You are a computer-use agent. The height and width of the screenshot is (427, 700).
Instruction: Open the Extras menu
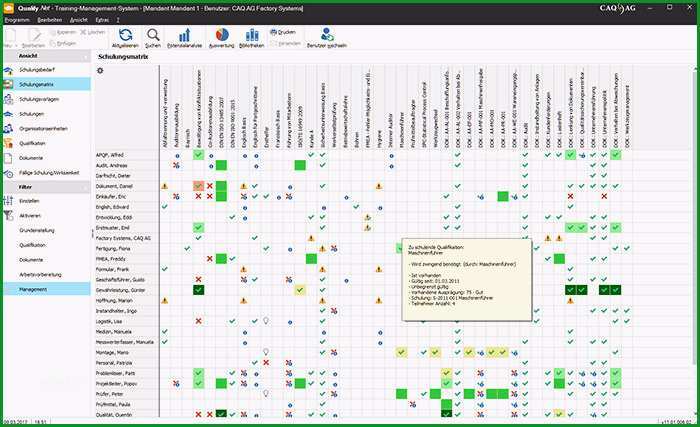point(102,20)
